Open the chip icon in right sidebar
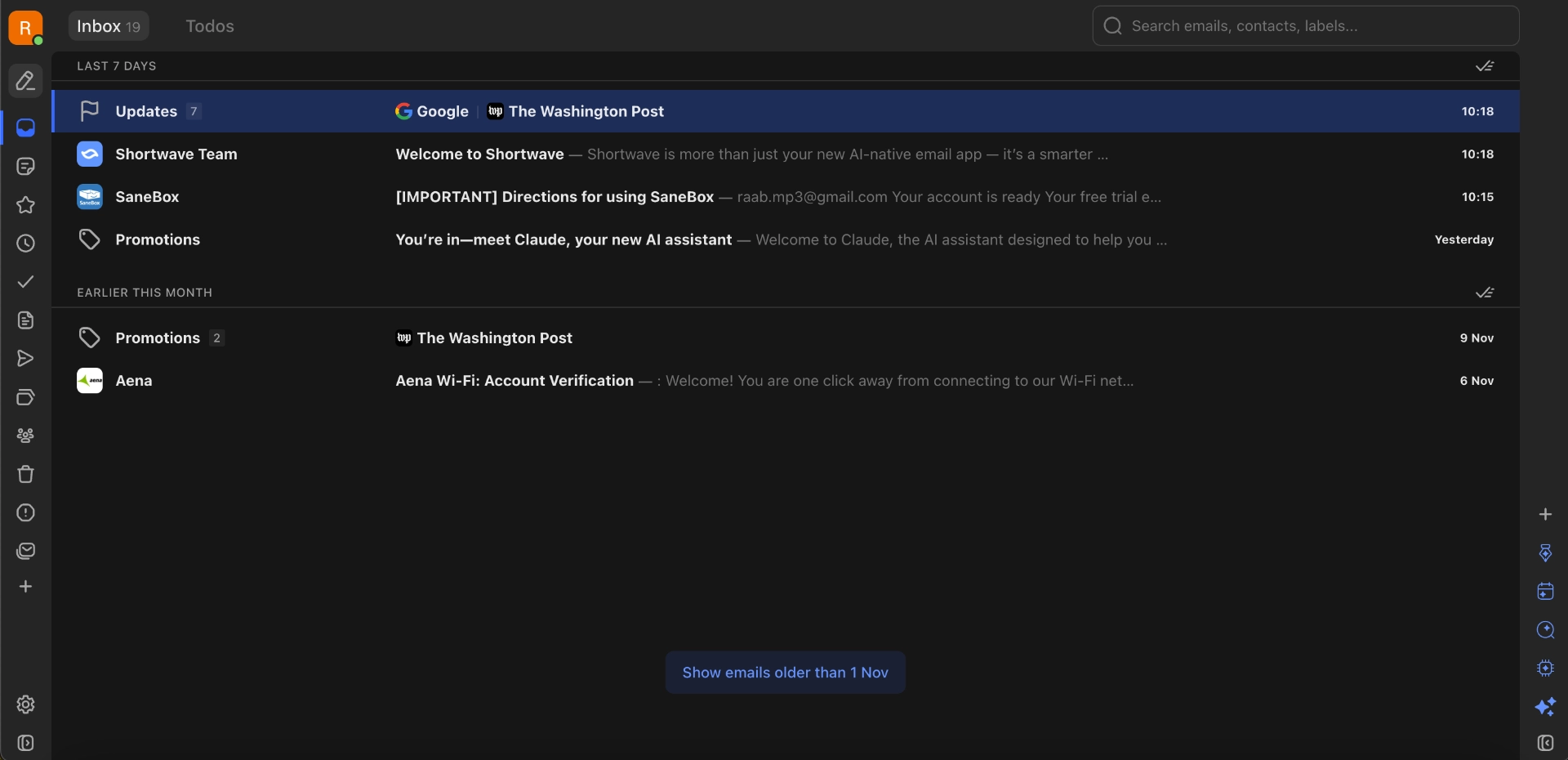This screenshot has width=1568, height=760. pyautogui.click(x=1545, y=668)
